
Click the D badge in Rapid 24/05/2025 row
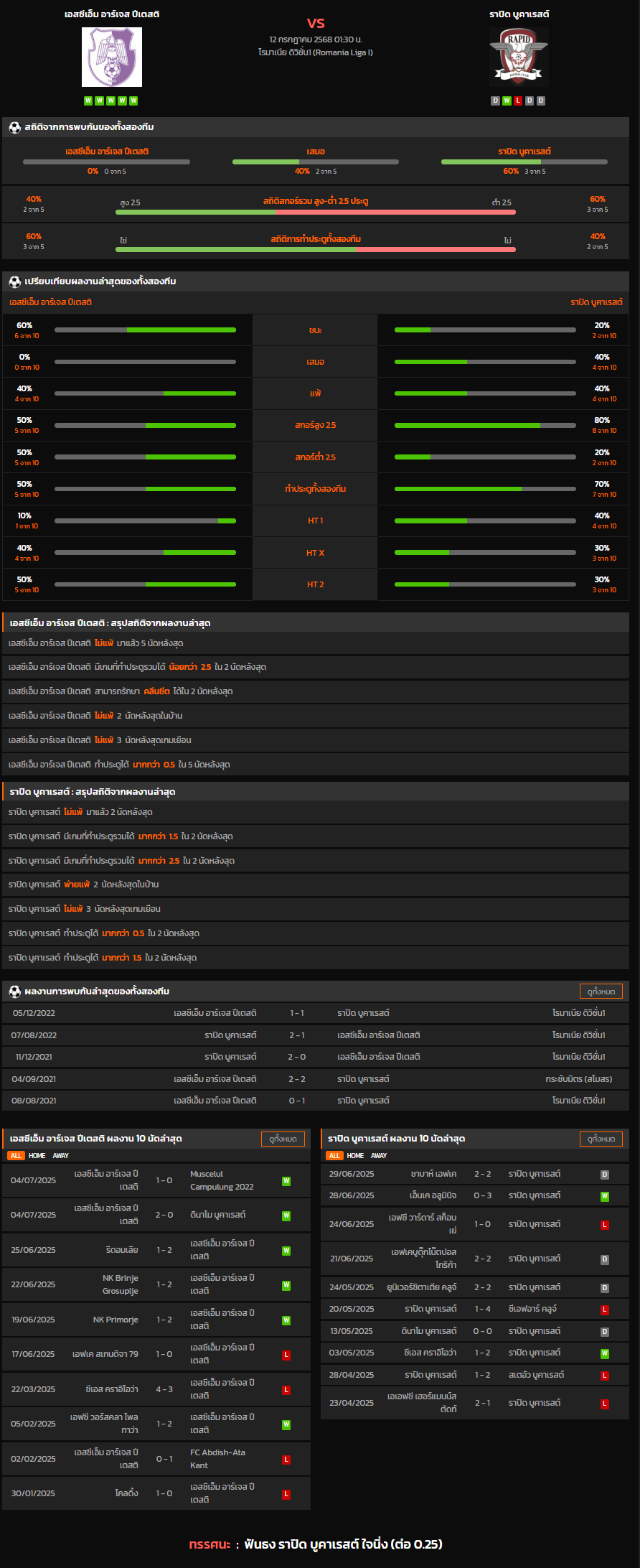click(x=605, y=1288)
